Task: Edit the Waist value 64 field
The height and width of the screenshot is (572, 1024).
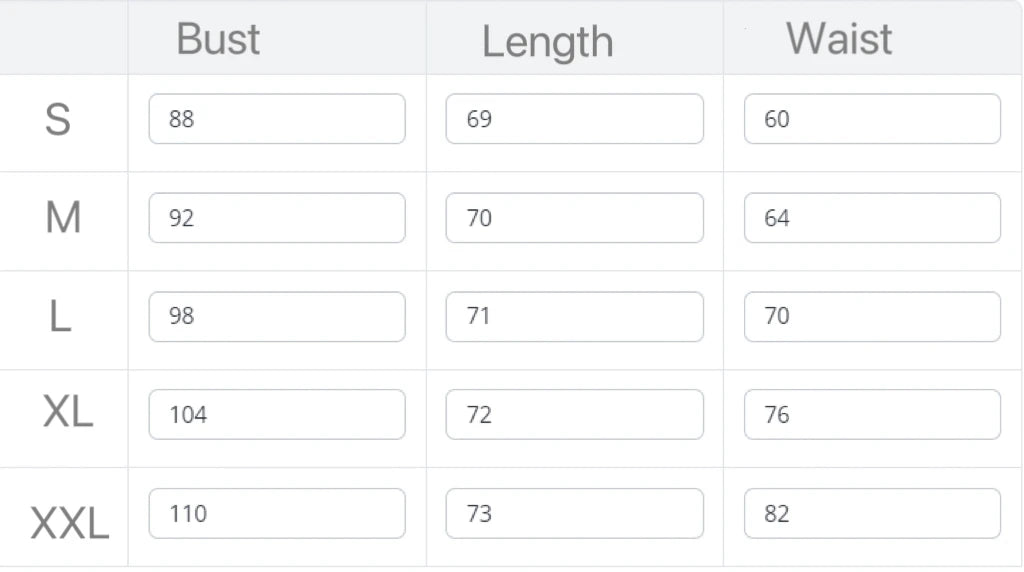Action: pyautogui.click(x=872, y=218)
